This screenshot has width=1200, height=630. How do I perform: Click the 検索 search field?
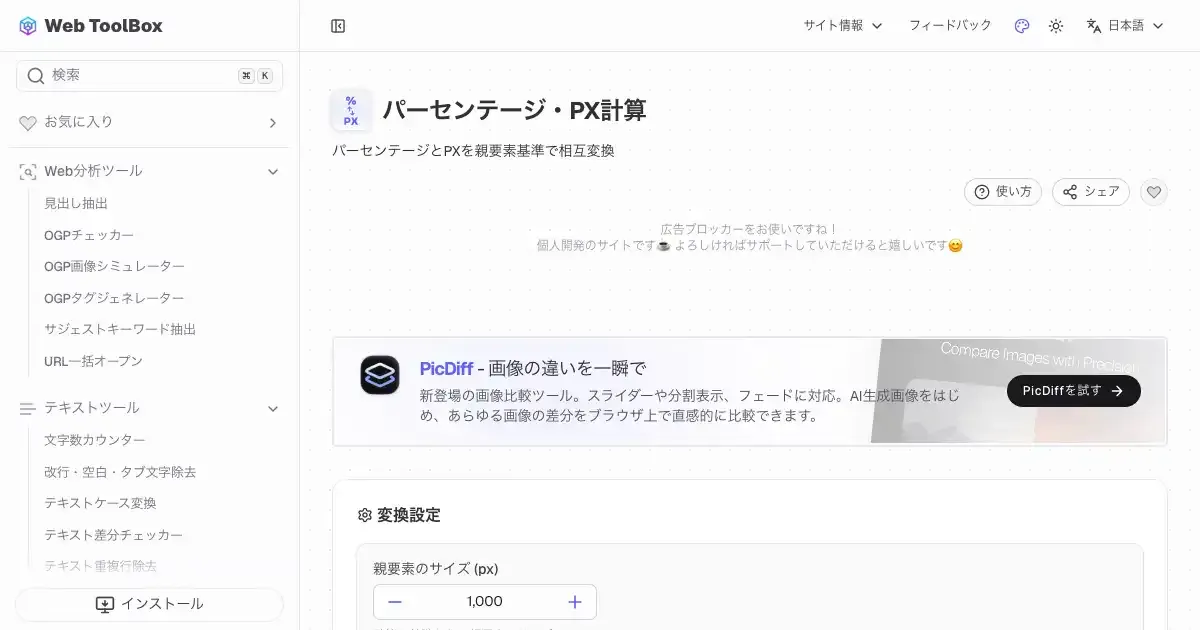140,76
